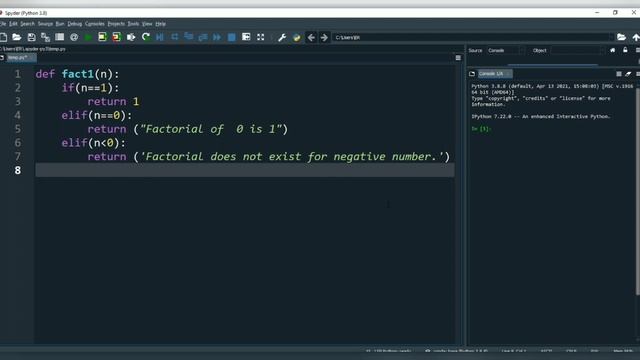
Task: Open the Tools menu
Action: [133, 24]
